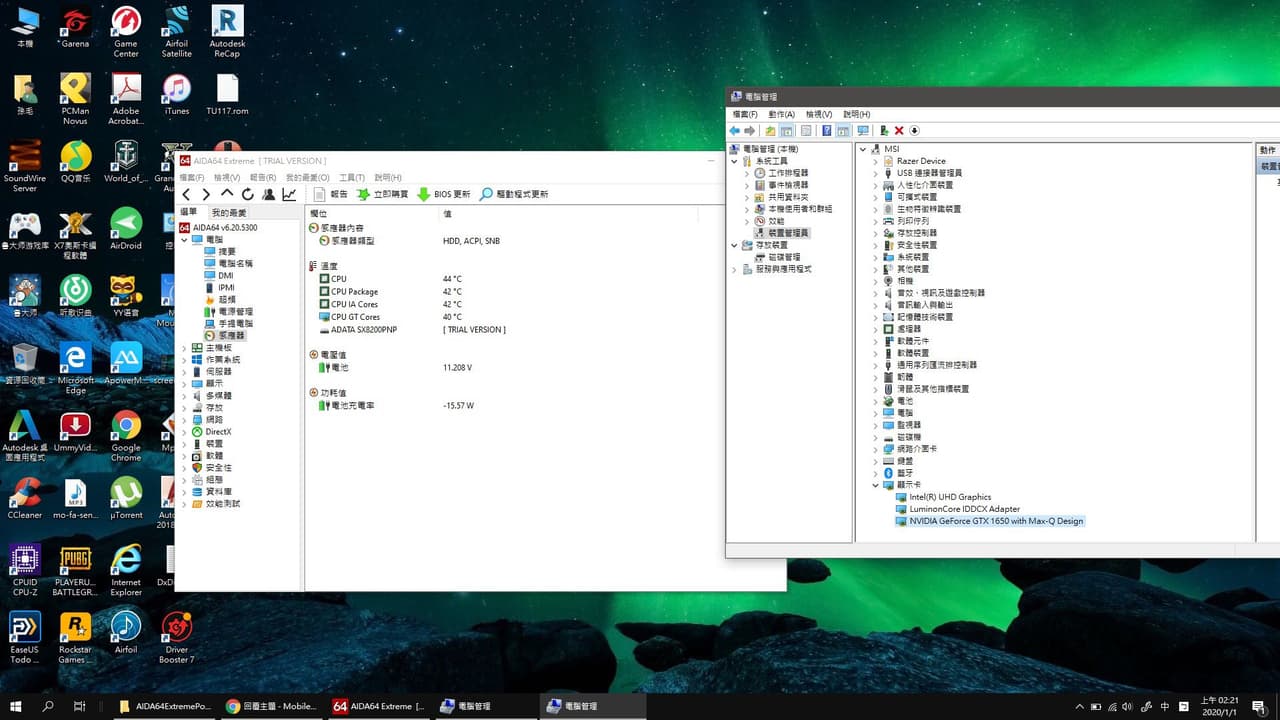Viewport: 1280px width, 720px height.
Task: Open the Google Chrome desktop icon
Action: tap(126, 435)
